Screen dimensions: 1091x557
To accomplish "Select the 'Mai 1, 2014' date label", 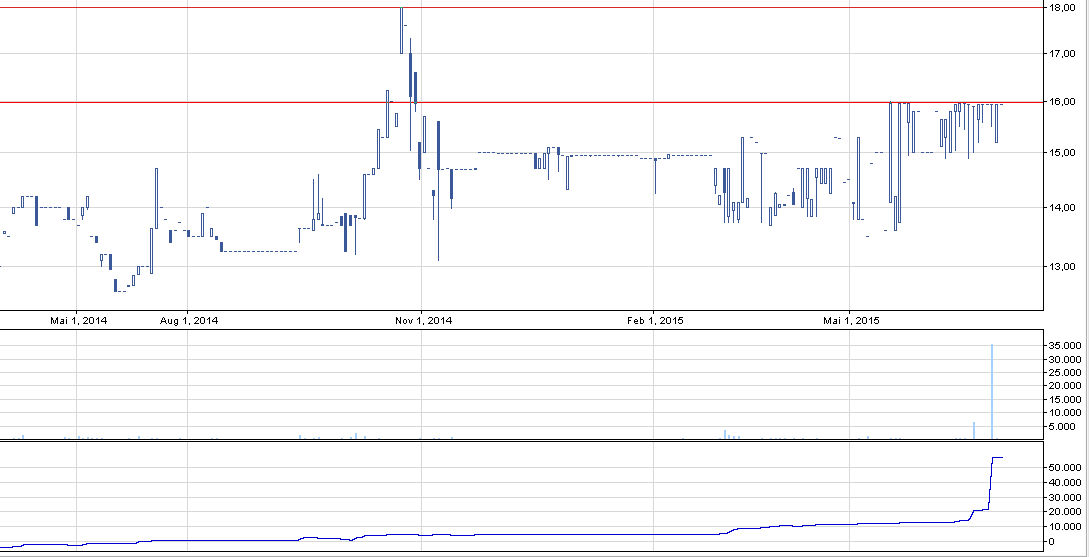I will click(x=79, y=321).
